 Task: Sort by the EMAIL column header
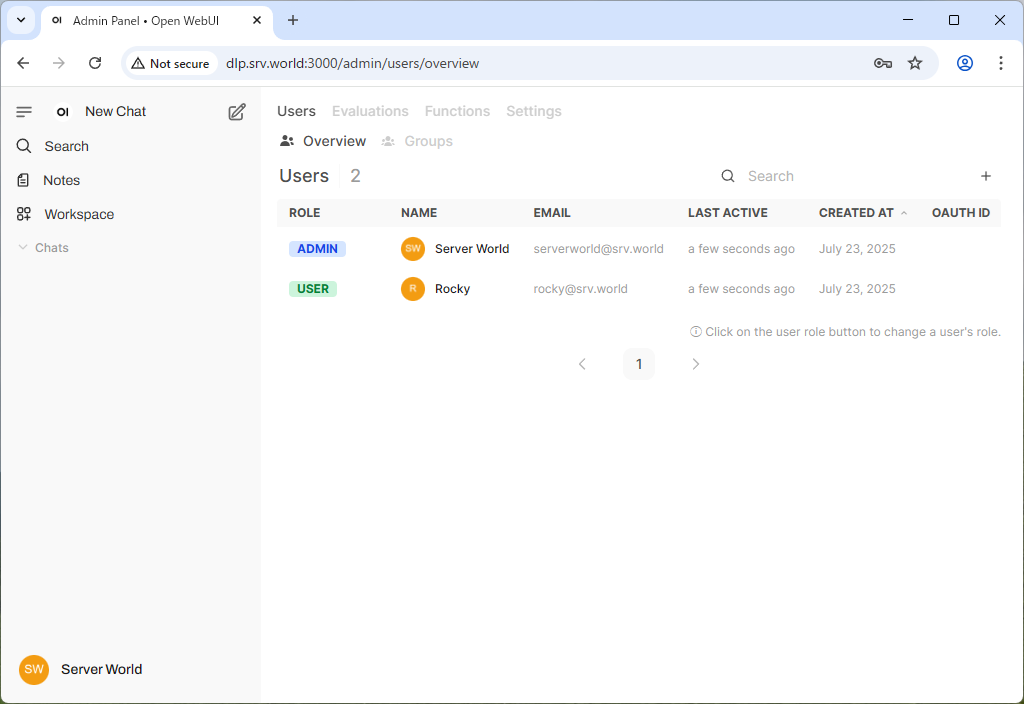click(552, 213)
